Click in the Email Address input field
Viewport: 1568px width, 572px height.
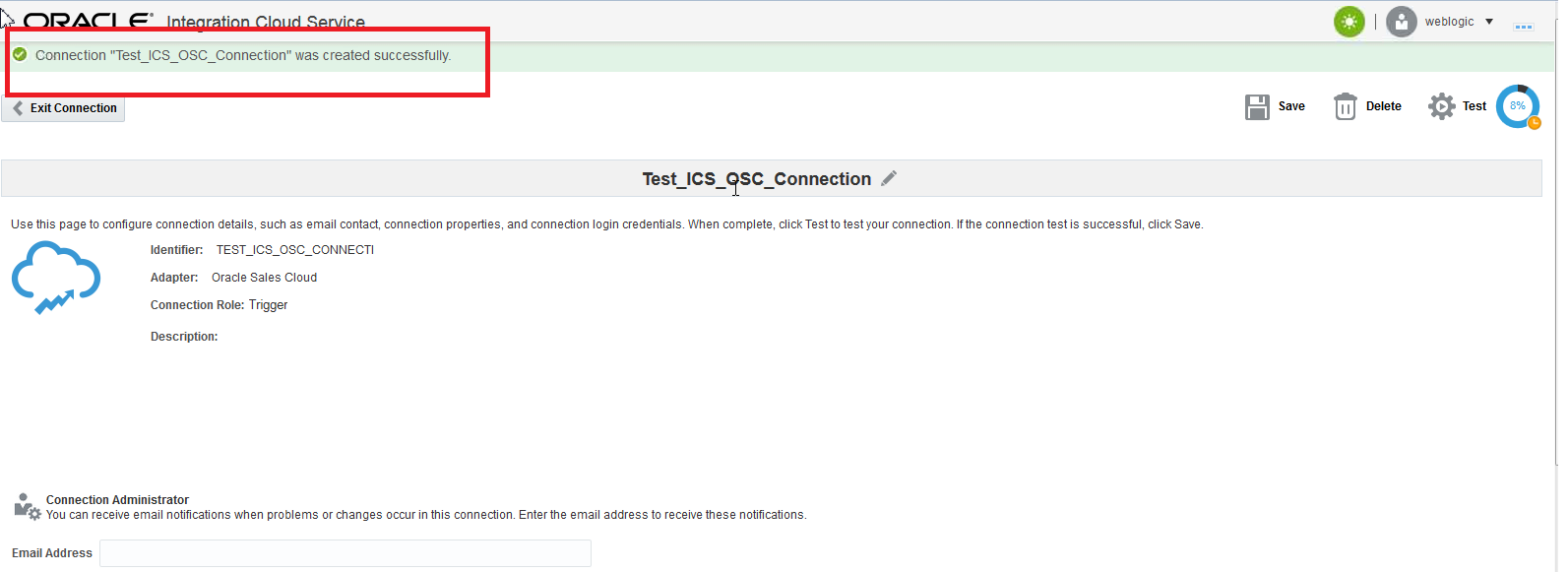click(345, 553)
